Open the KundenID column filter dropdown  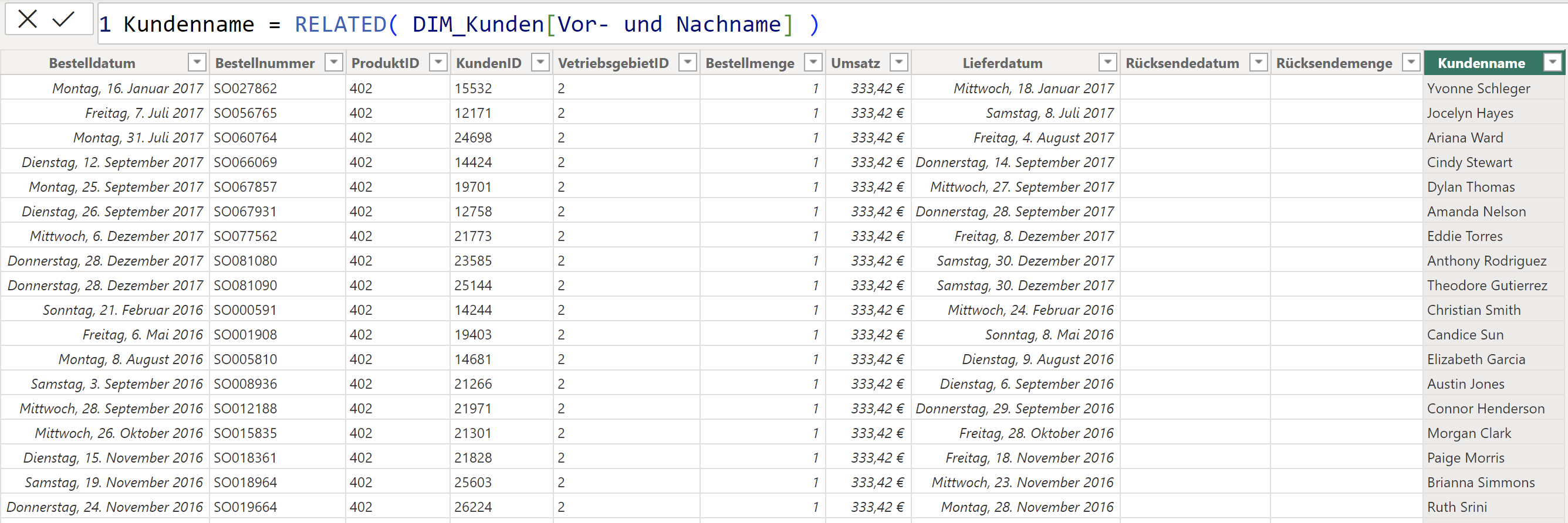point(540,63)
